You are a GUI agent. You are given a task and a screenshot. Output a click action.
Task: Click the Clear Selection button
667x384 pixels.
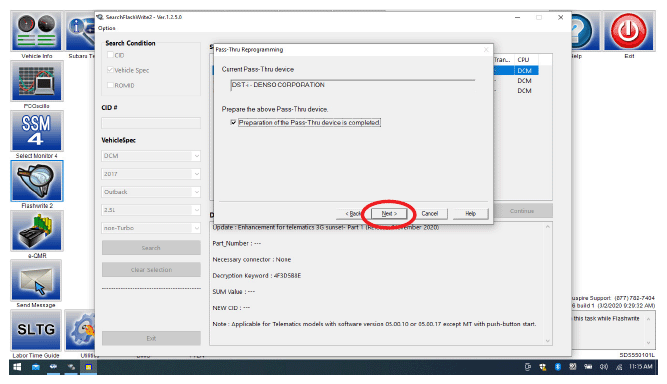pyautogui.click(x=151, y=270)
